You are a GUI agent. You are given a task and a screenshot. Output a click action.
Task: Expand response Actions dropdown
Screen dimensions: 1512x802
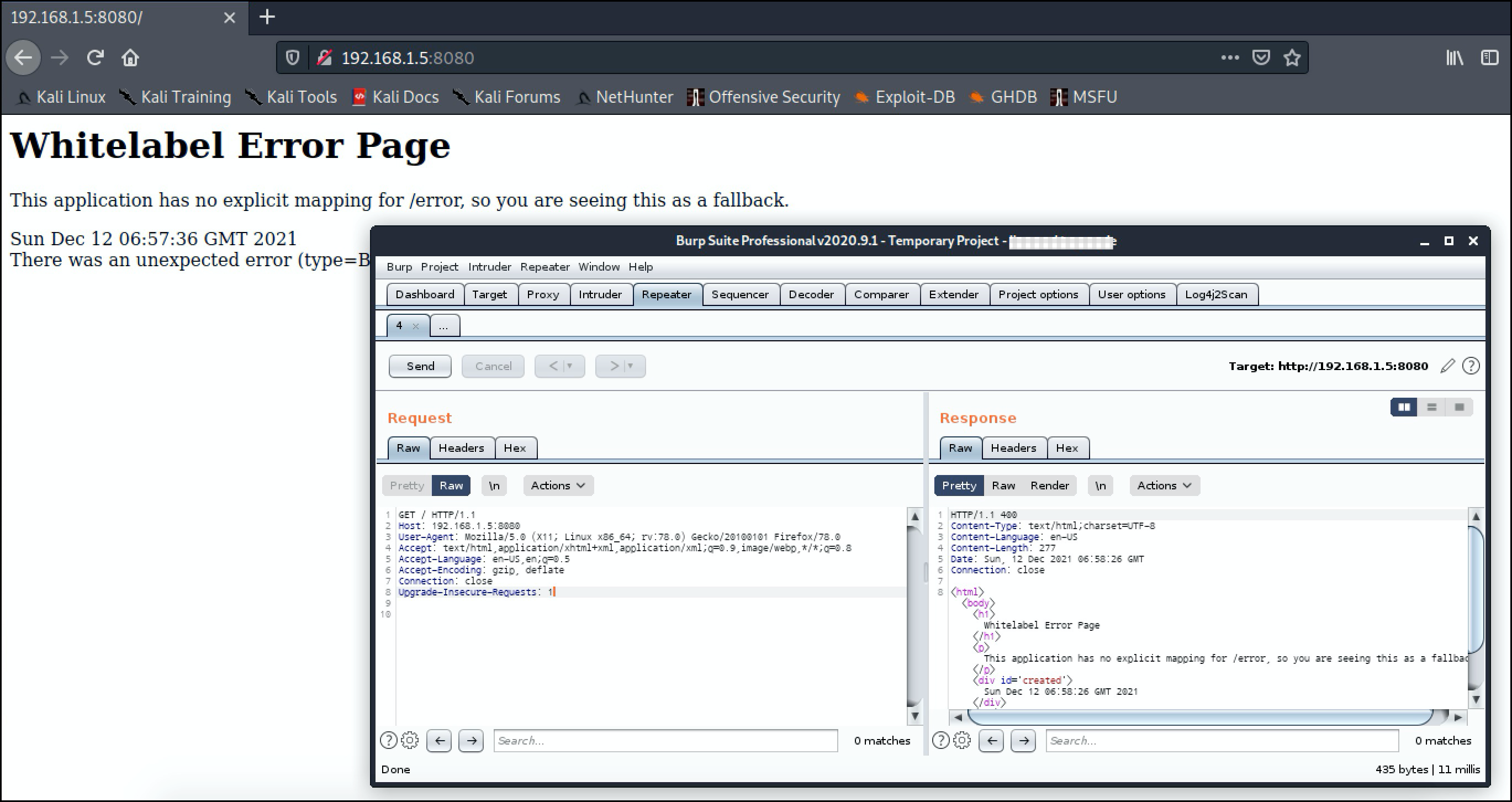coord(1164,486)
